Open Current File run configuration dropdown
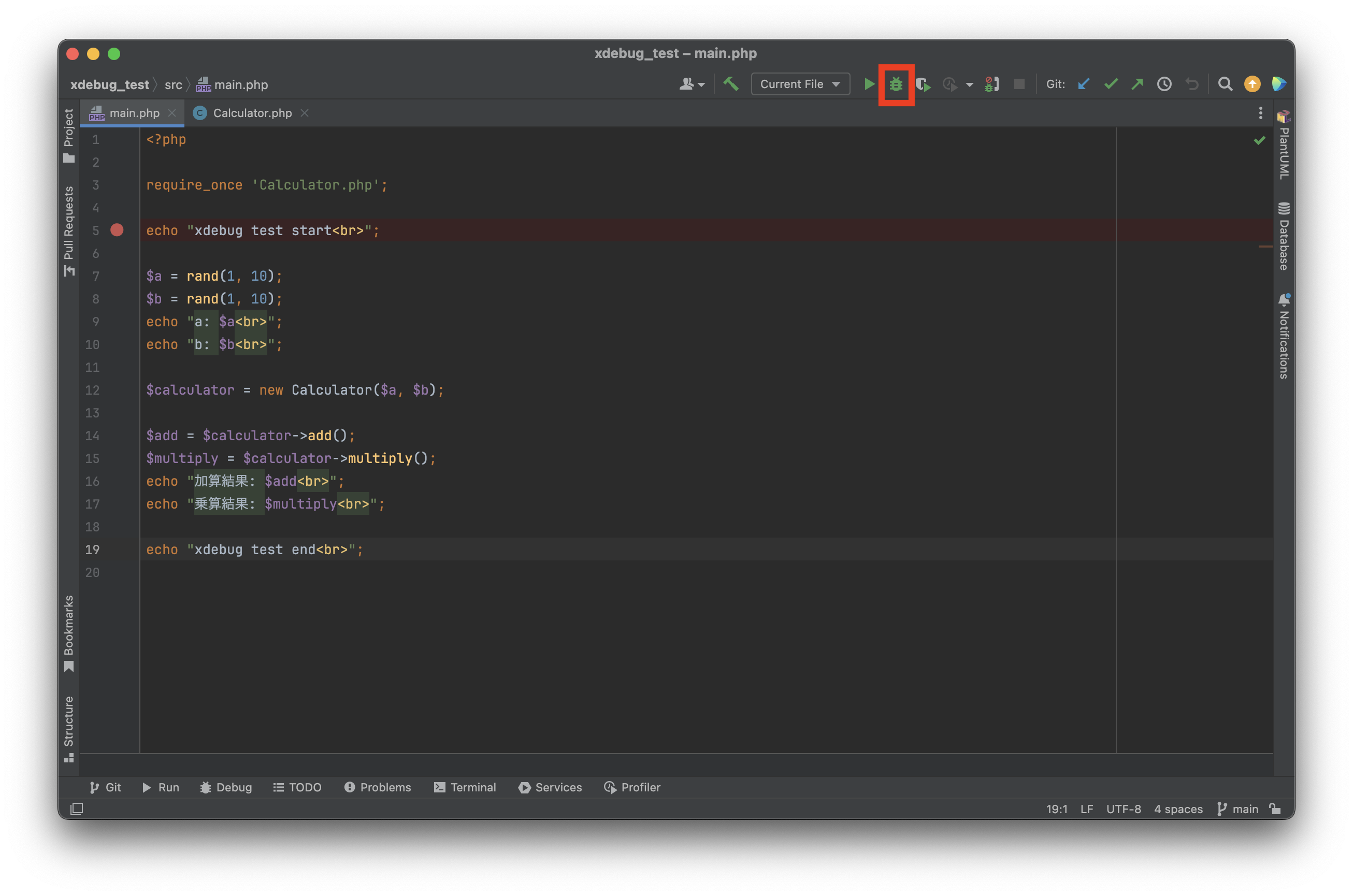1353x896 pixels. [x=800, y=84]
